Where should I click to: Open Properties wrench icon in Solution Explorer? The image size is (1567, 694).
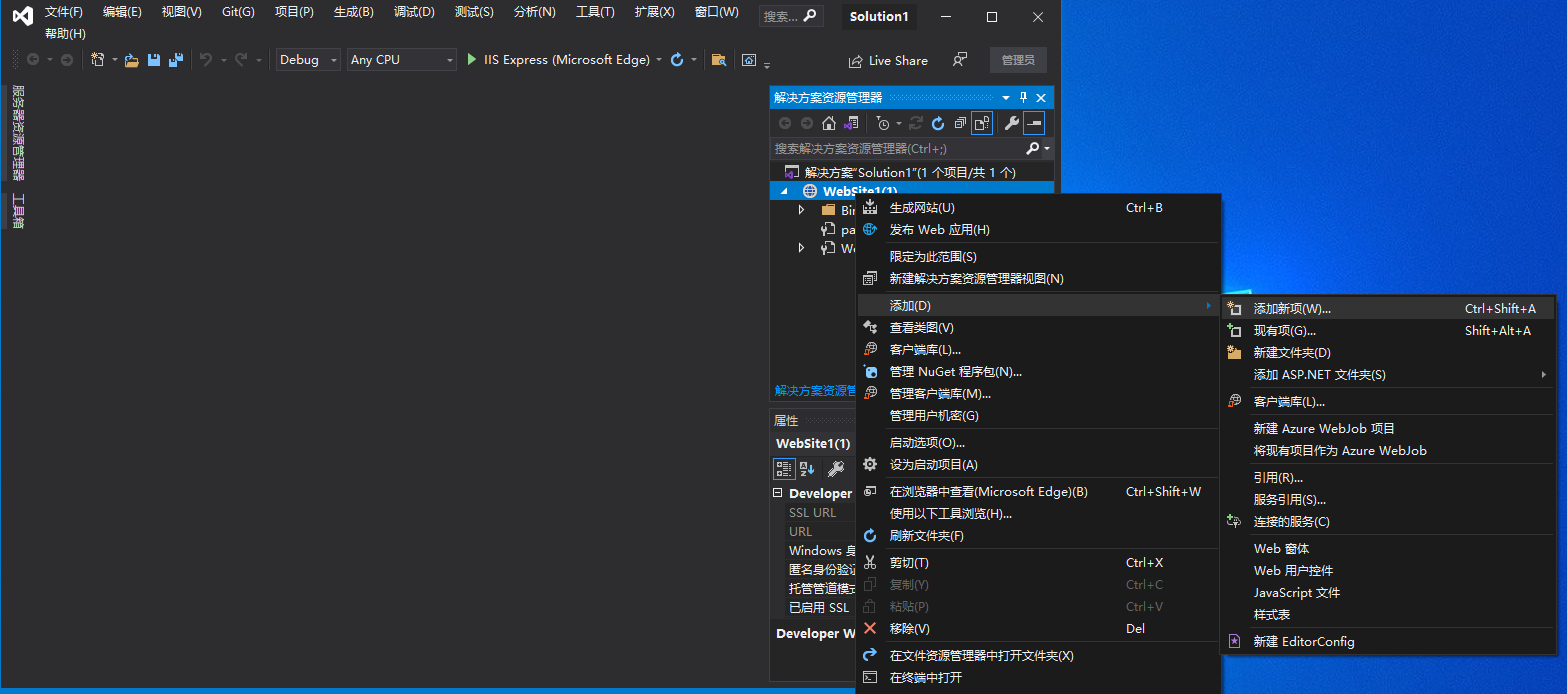[x=1011, y=123]
